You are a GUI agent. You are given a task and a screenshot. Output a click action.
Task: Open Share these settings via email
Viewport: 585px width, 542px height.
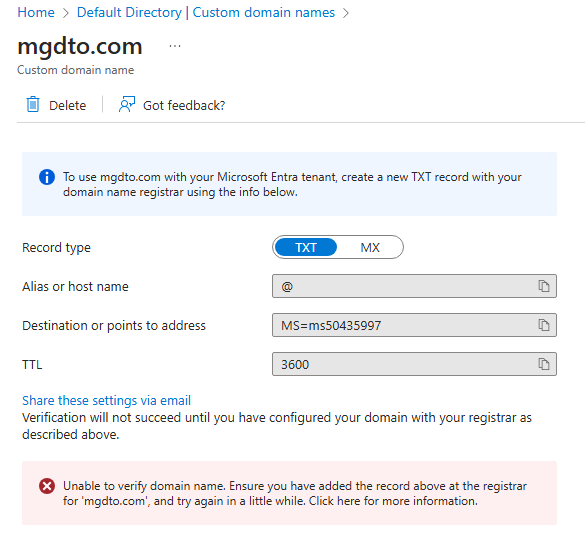point(106,400)
